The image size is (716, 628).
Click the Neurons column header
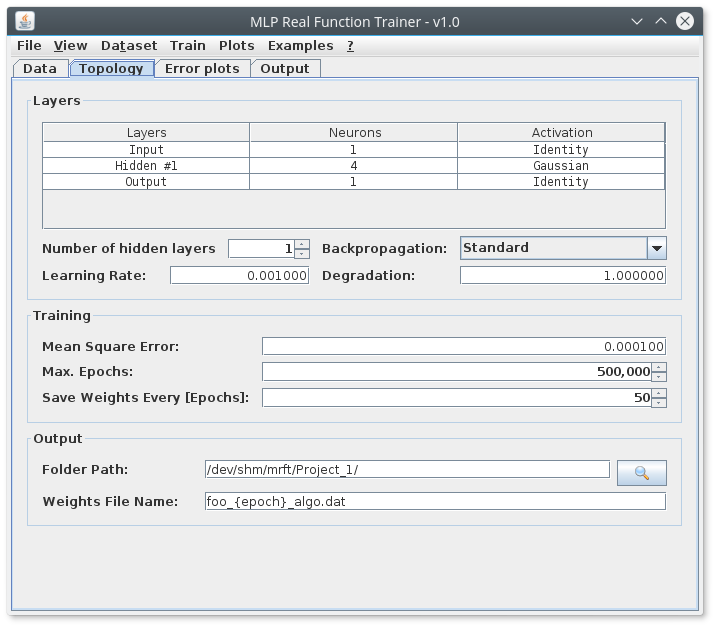(354, 132)
